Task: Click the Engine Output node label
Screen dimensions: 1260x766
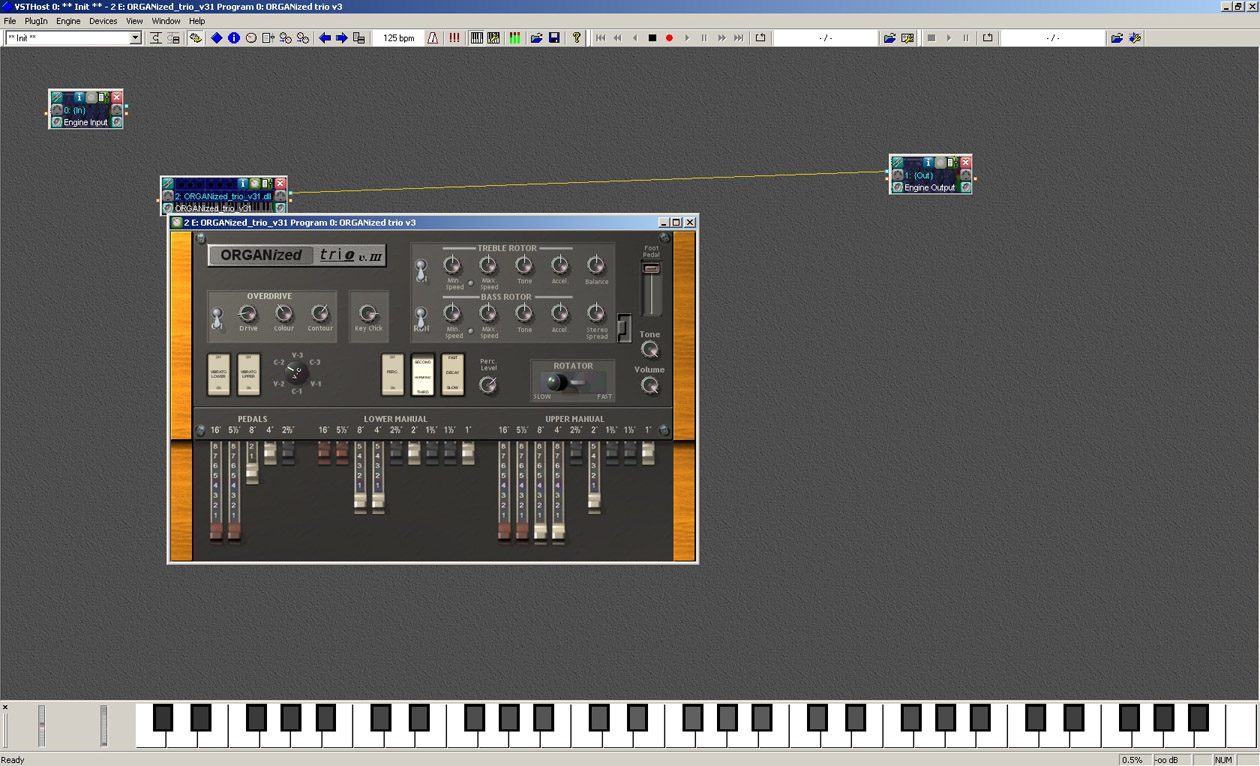Action: point(930,188)
